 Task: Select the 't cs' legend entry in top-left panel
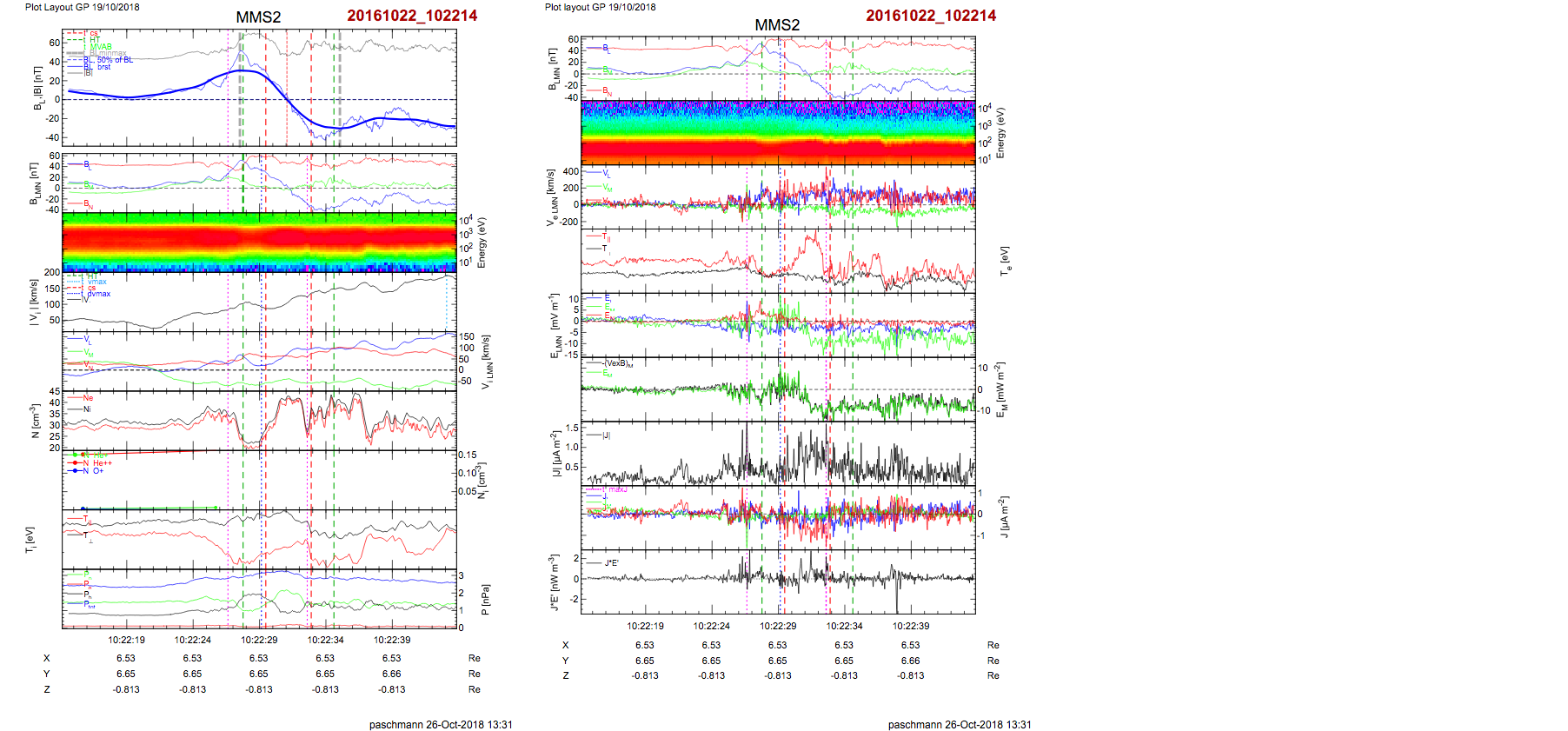tap(93, 34)
